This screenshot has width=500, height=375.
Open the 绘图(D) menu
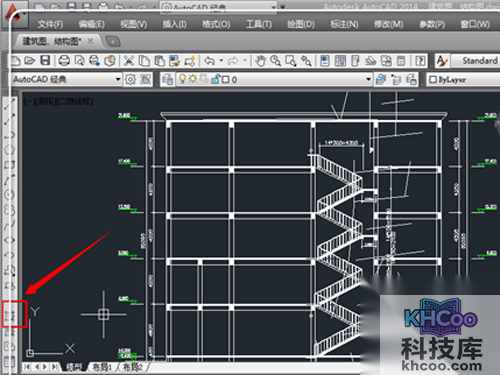click(301, 24)
